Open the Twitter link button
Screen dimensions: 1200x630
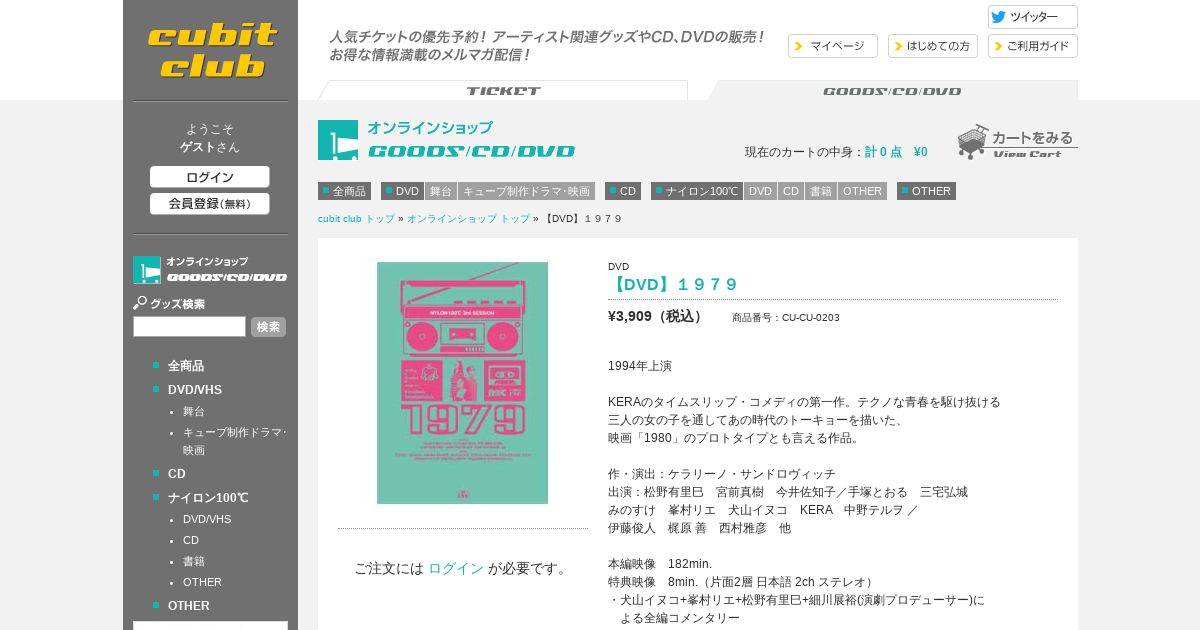1033,17
